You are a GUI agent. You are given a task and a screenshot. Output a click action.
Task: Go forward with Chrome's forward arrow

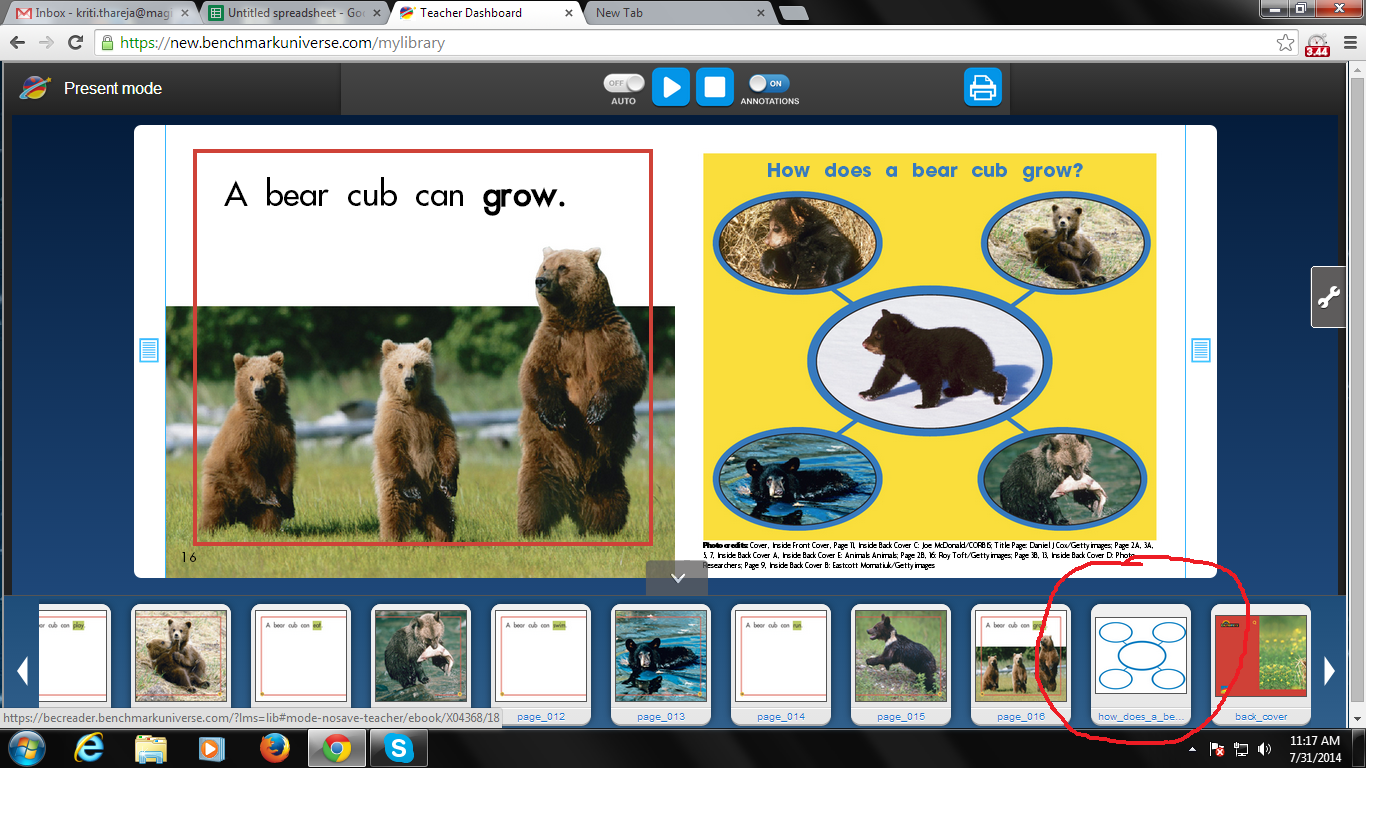point(46,43)
